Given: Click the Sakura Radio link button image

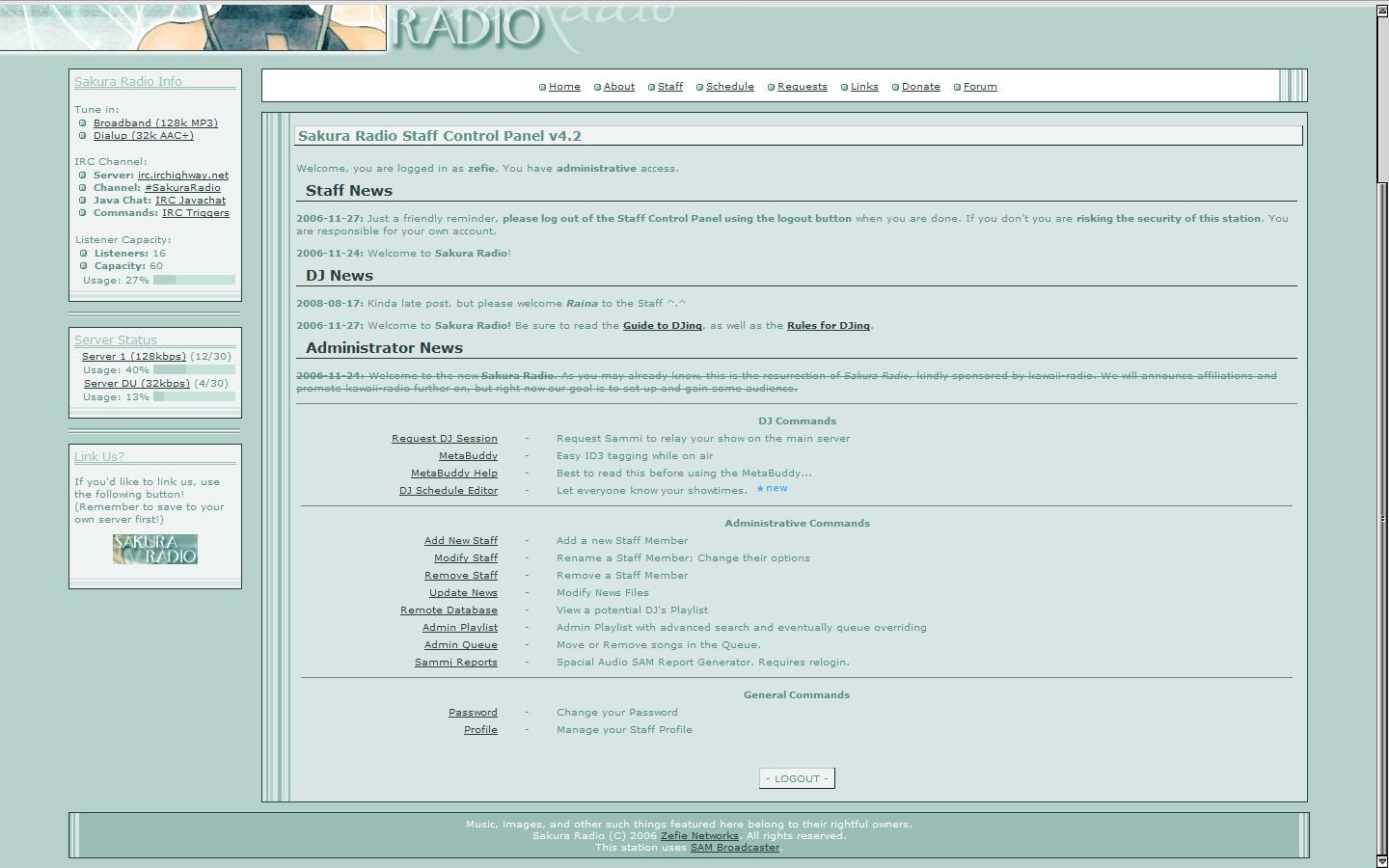Looking at the screenshot, I should [154, 549].
